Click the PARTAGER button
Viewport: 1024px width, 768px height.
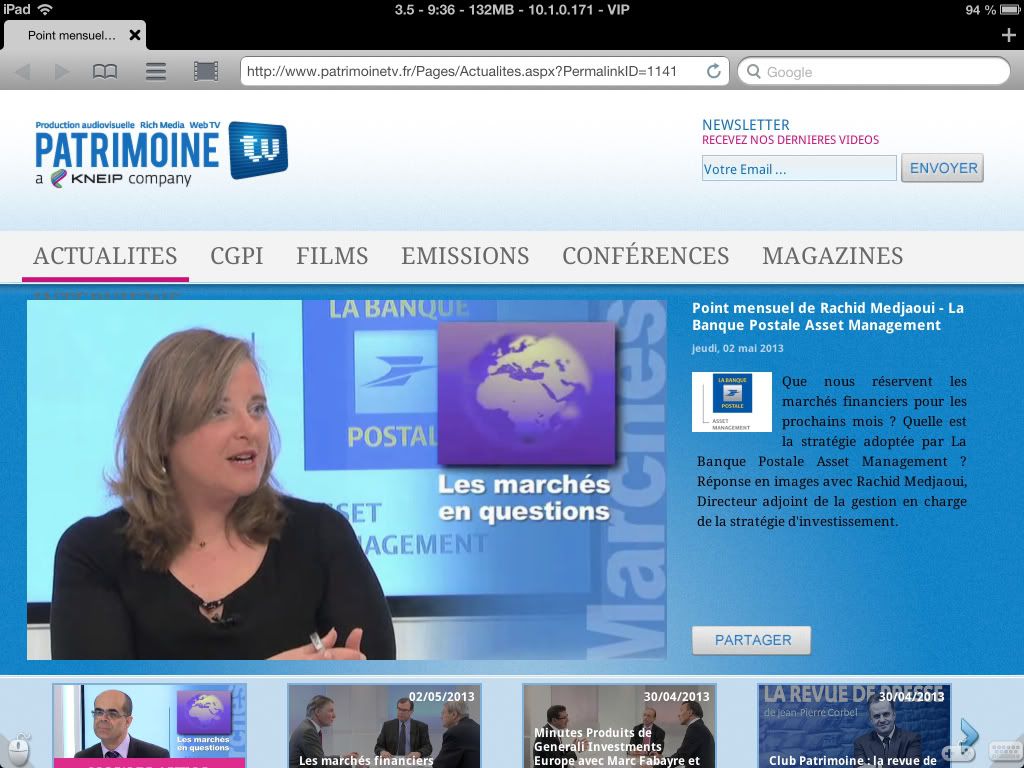click(752, 640)
